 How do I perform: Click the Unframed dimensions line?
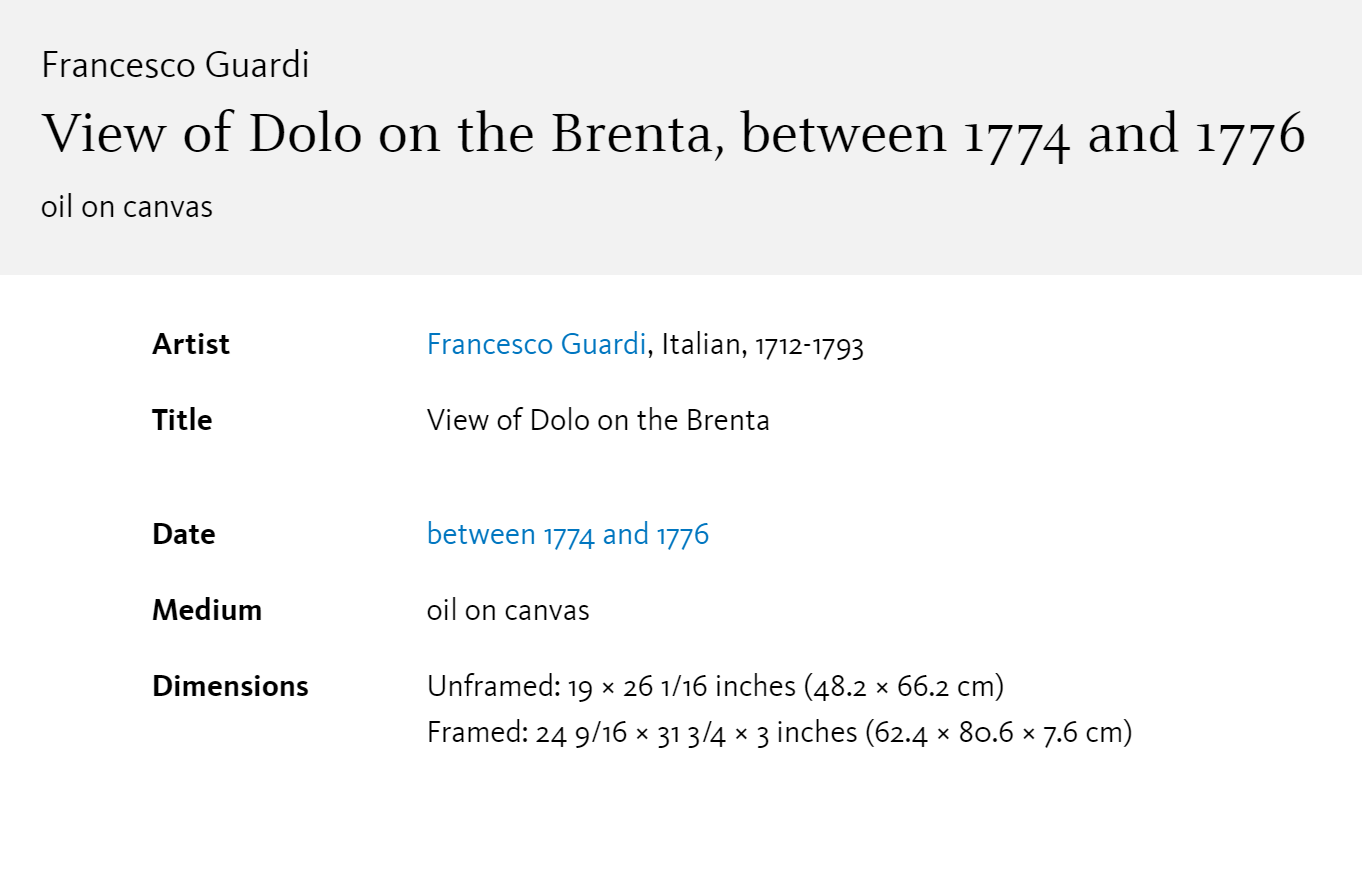pyautogui.click(x=715, y=687)
